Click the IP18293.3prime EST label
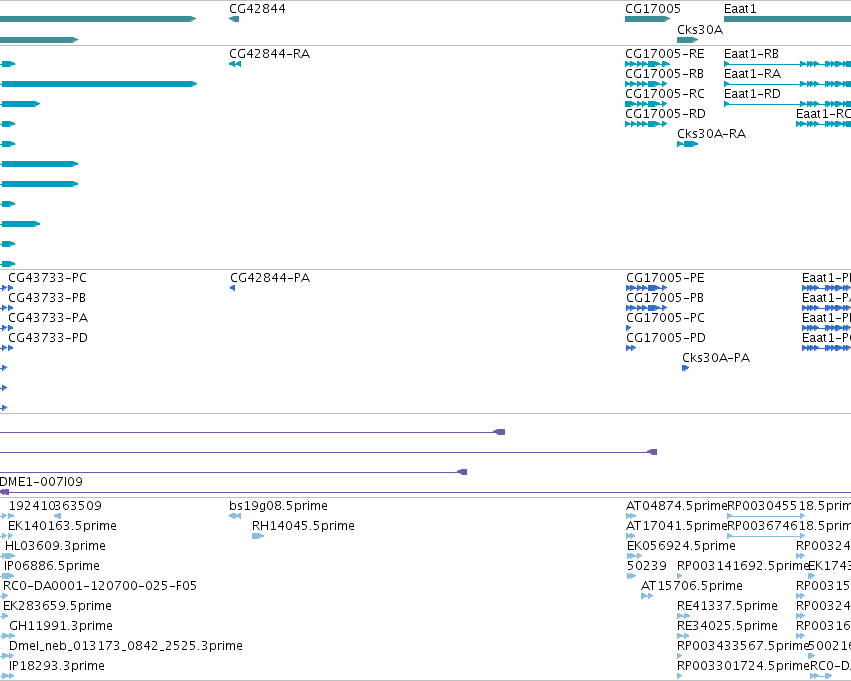The image size is (851, 681). click(x=57, y=666)
